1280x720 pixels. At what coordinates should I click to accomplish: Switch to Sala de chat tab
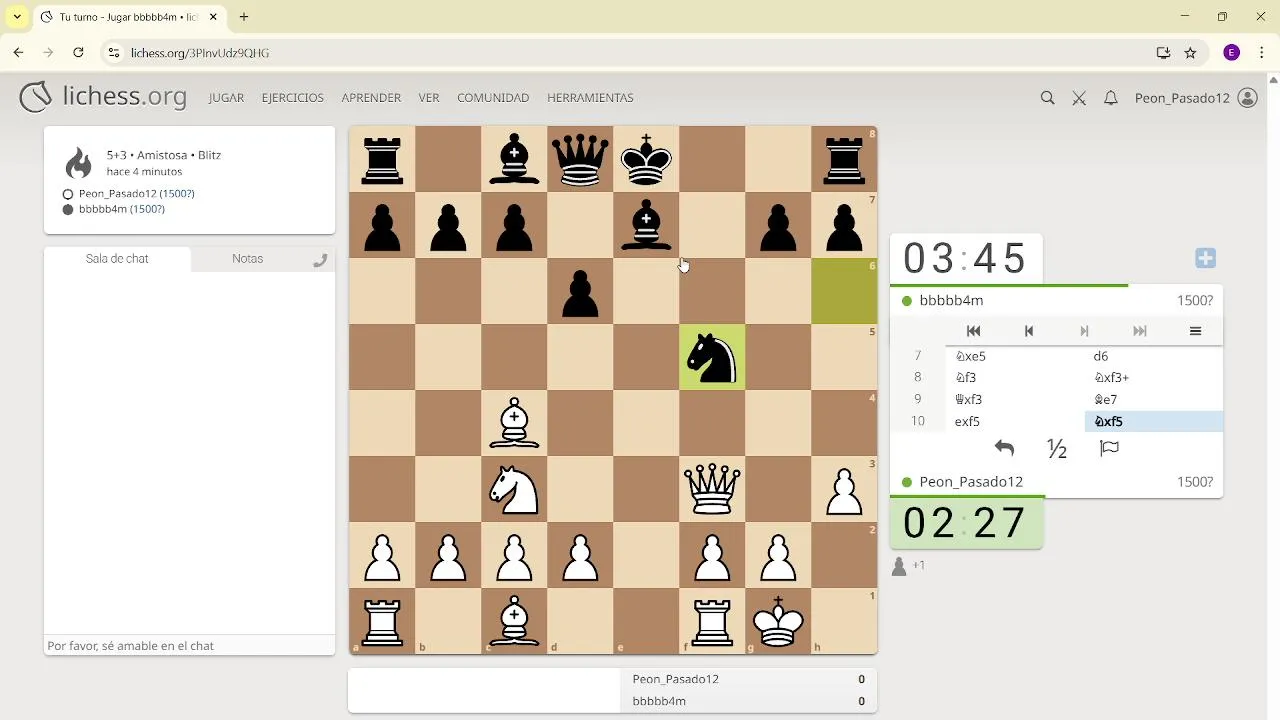[x=117, y=259]
